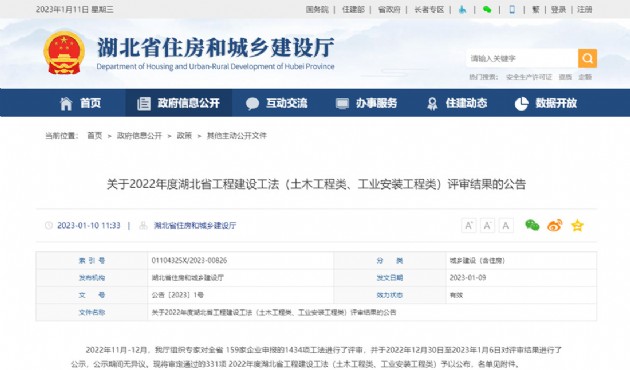Open 互动交流 navigation menu item
Image resolution: width=630 pixels, height=370 pixels.
coord(276,103)
